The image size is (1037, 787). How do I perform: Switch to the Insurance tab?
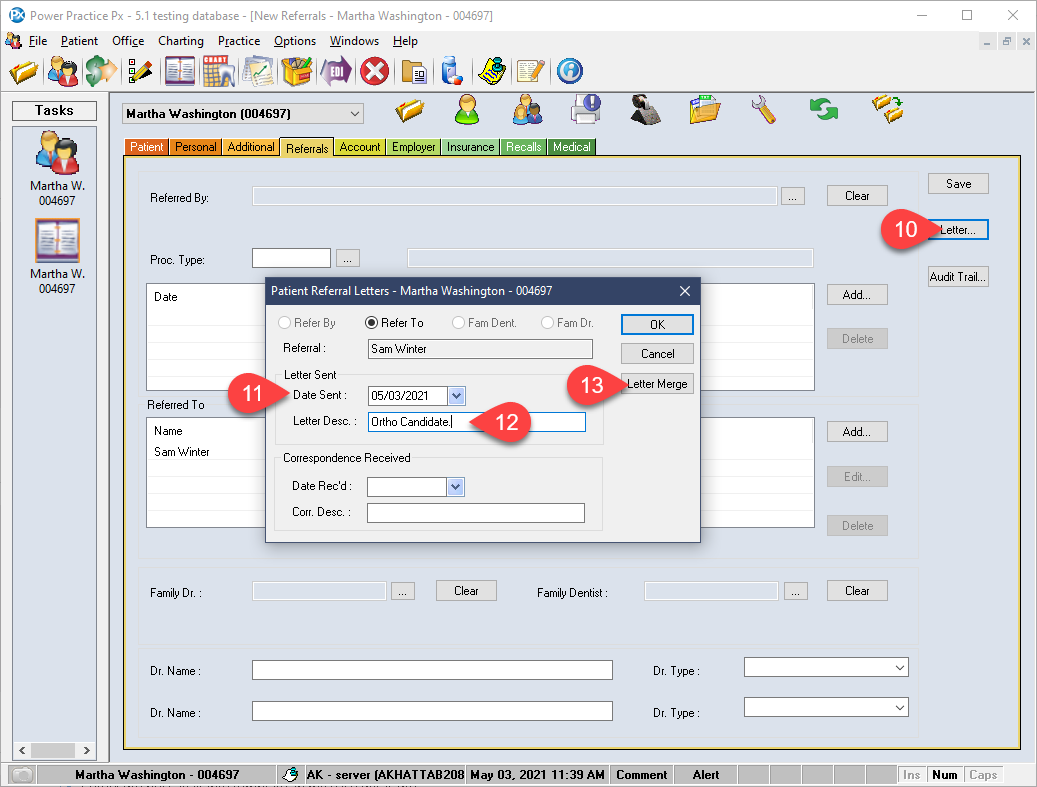470,147
